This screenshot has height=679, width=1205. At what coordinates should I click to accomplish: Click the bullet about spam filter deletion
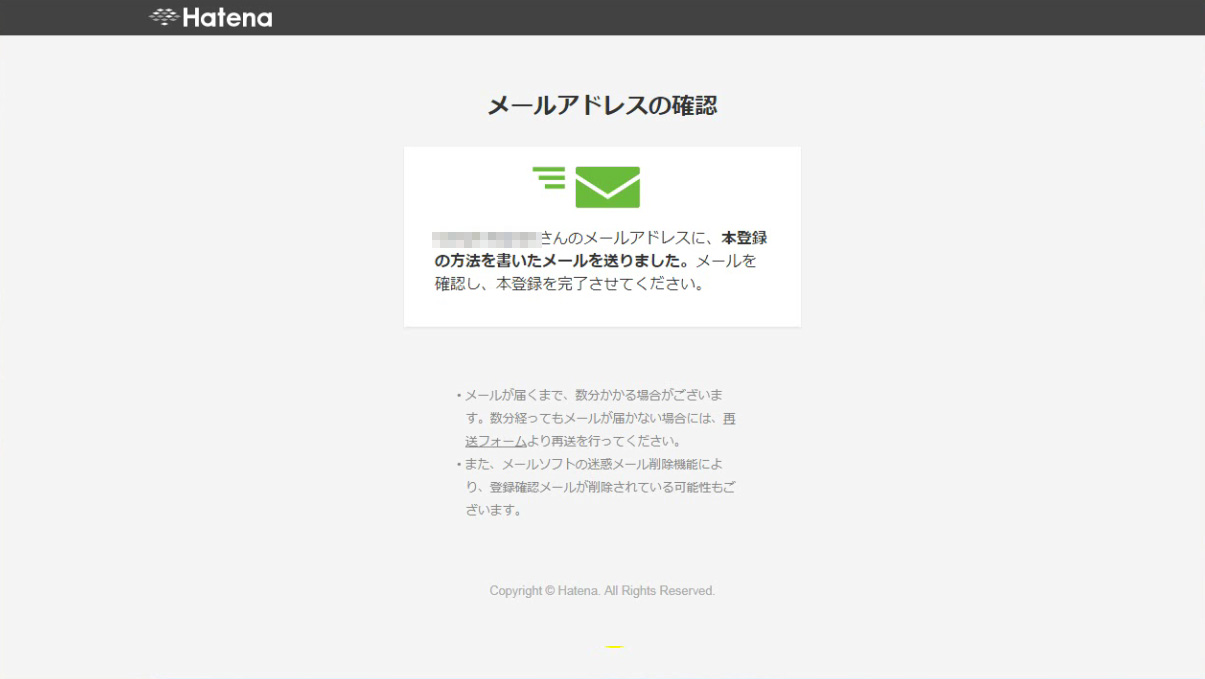pos(595,464)
